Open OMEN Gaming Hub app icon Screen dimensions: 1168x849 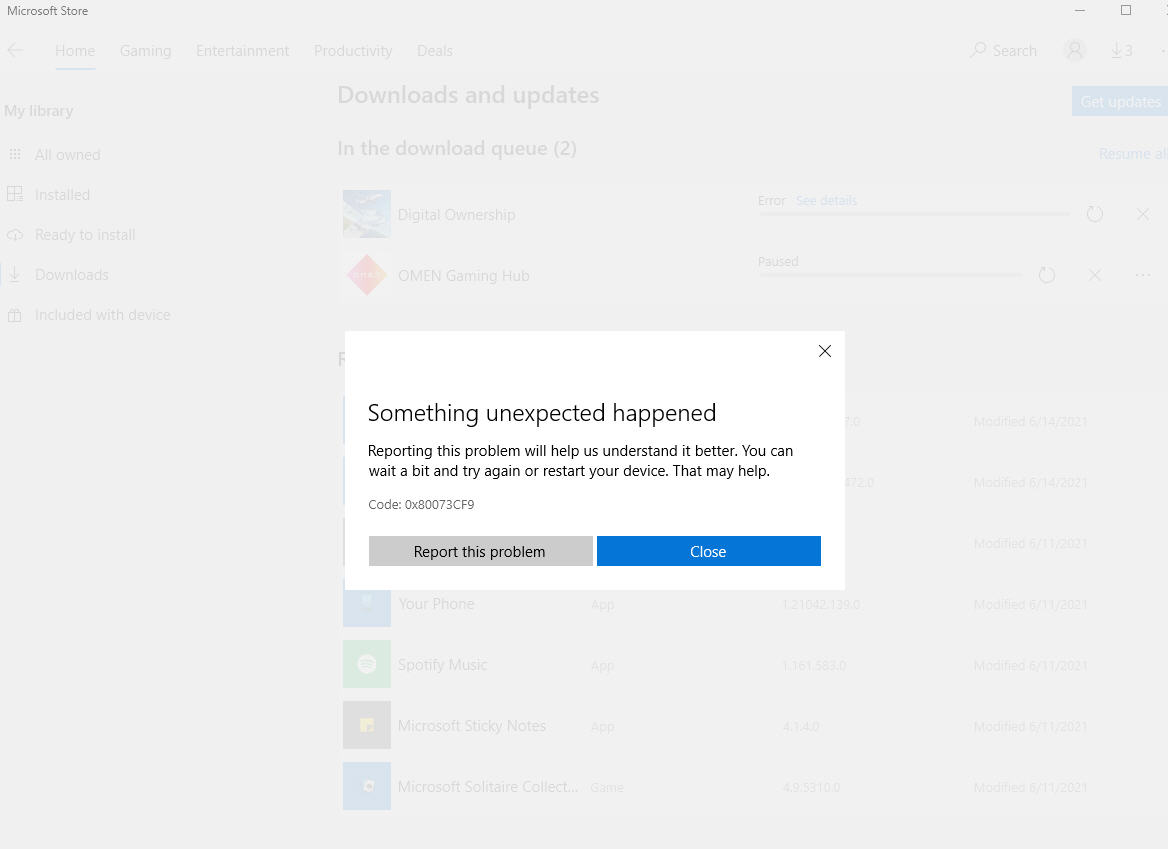(x=366, y=276)
